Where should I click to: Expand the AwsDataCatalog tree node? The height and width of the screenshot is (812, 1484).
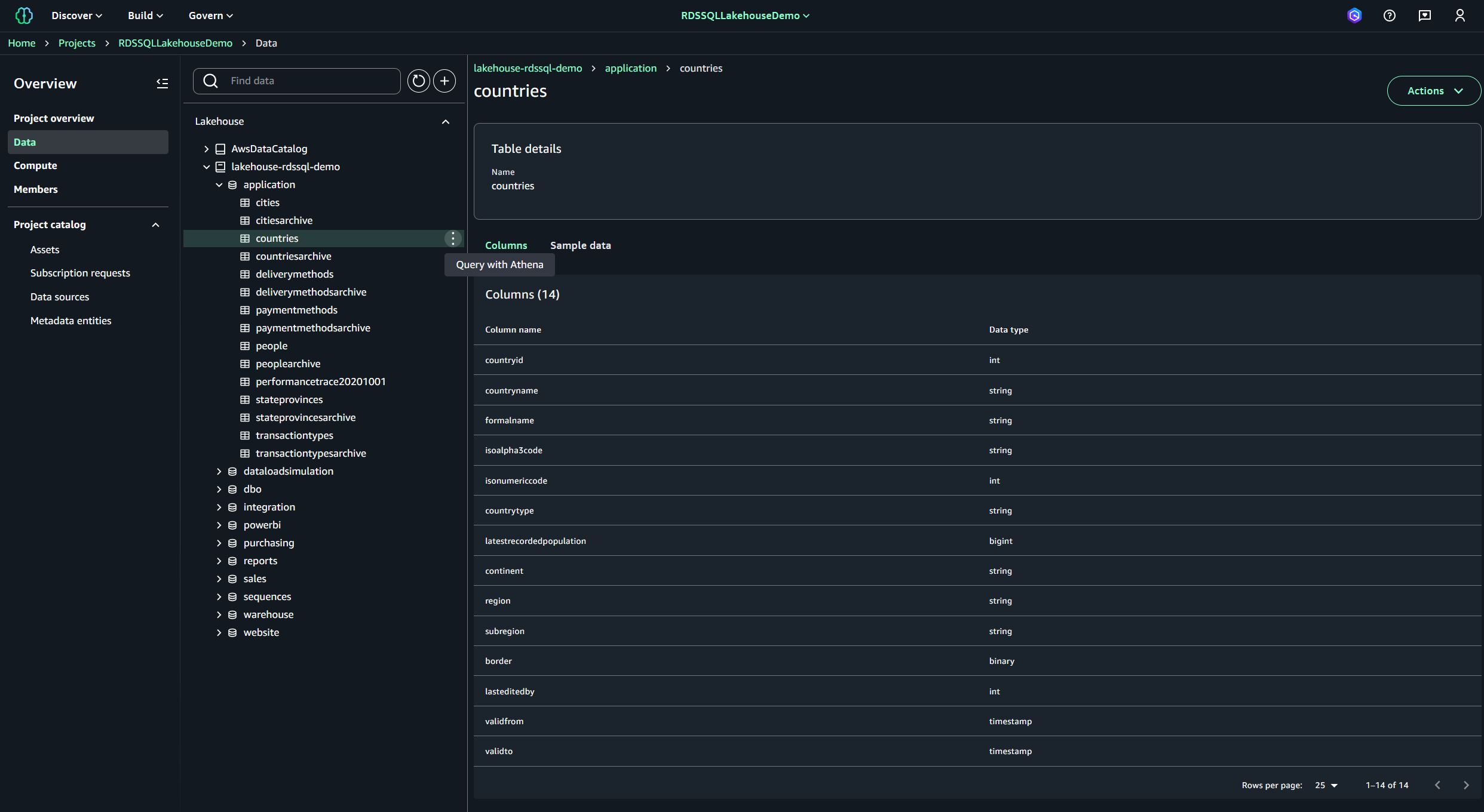[207, 149]
